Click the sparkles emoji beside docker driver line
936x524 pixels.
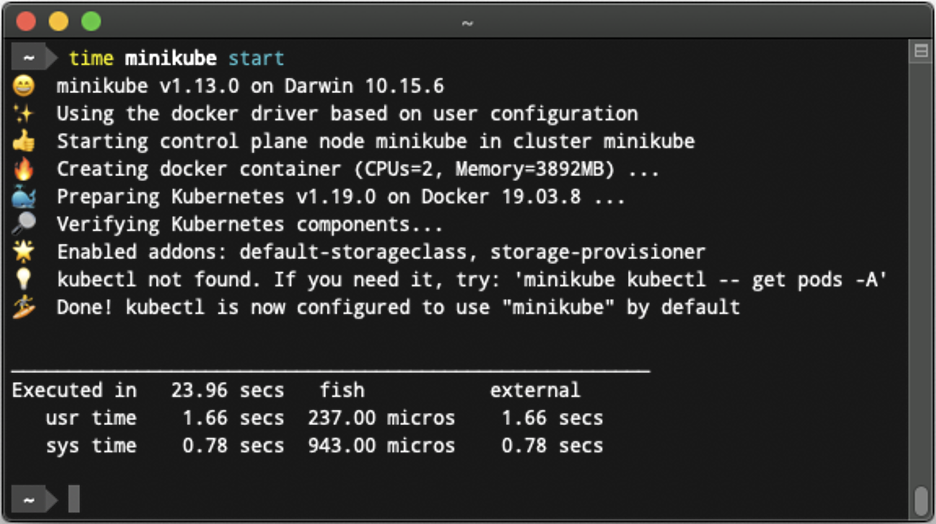24,113
